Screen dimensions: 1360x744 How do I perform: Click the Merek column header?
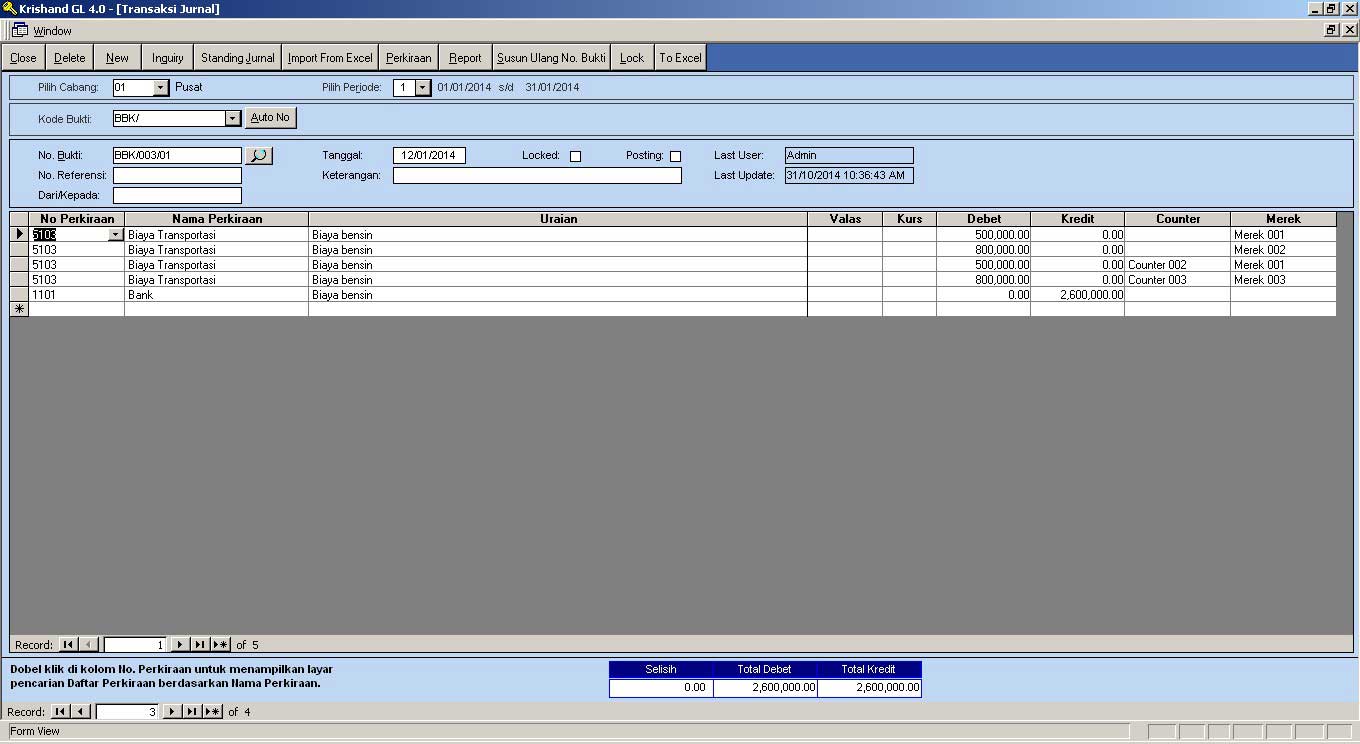pos(1283,219)
